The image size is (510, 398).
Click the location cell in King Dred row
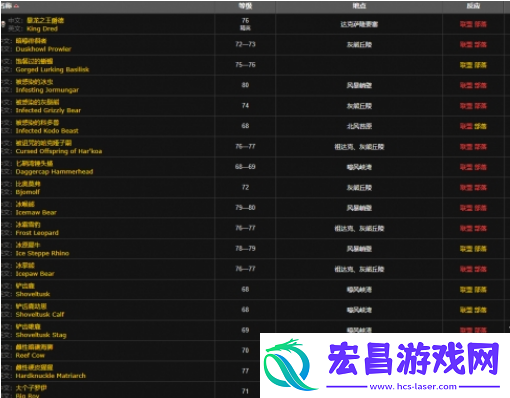359,24
